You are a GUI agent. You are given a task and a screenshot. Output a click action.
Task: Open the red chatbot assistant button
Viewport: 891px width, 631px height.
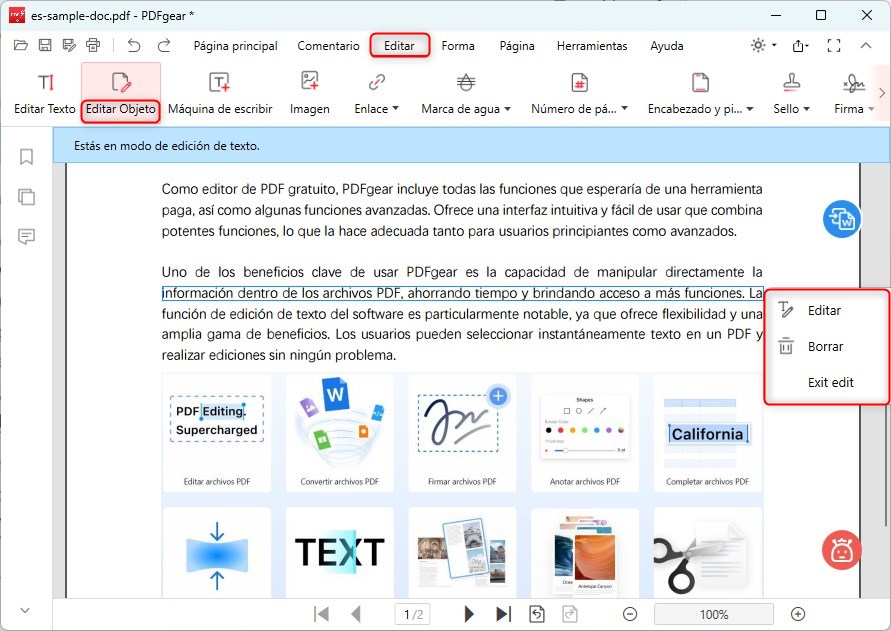[x=842, y=550]
